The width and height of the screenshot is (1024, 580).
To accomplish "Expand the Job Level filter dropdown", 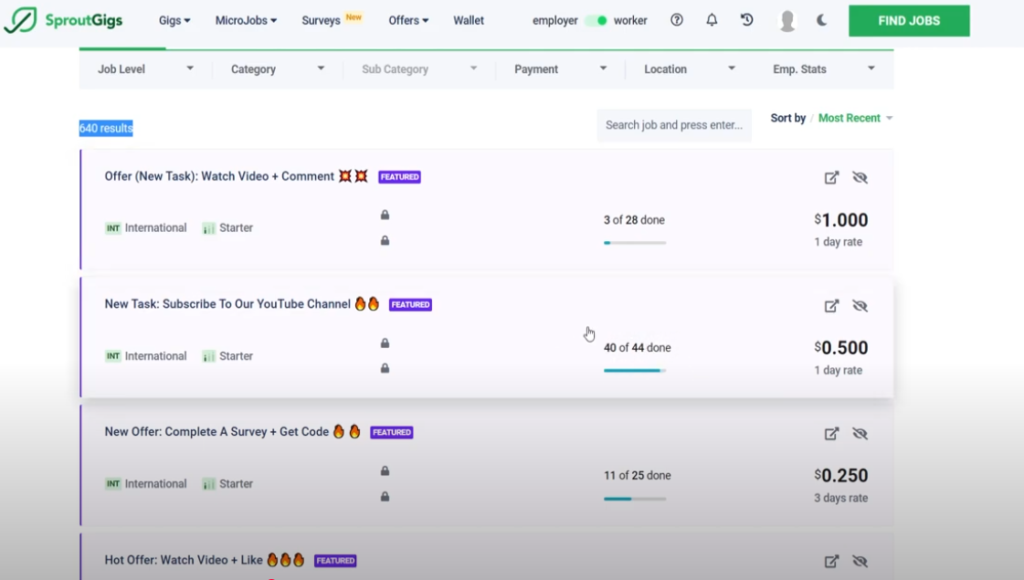I will pos(146,69).
